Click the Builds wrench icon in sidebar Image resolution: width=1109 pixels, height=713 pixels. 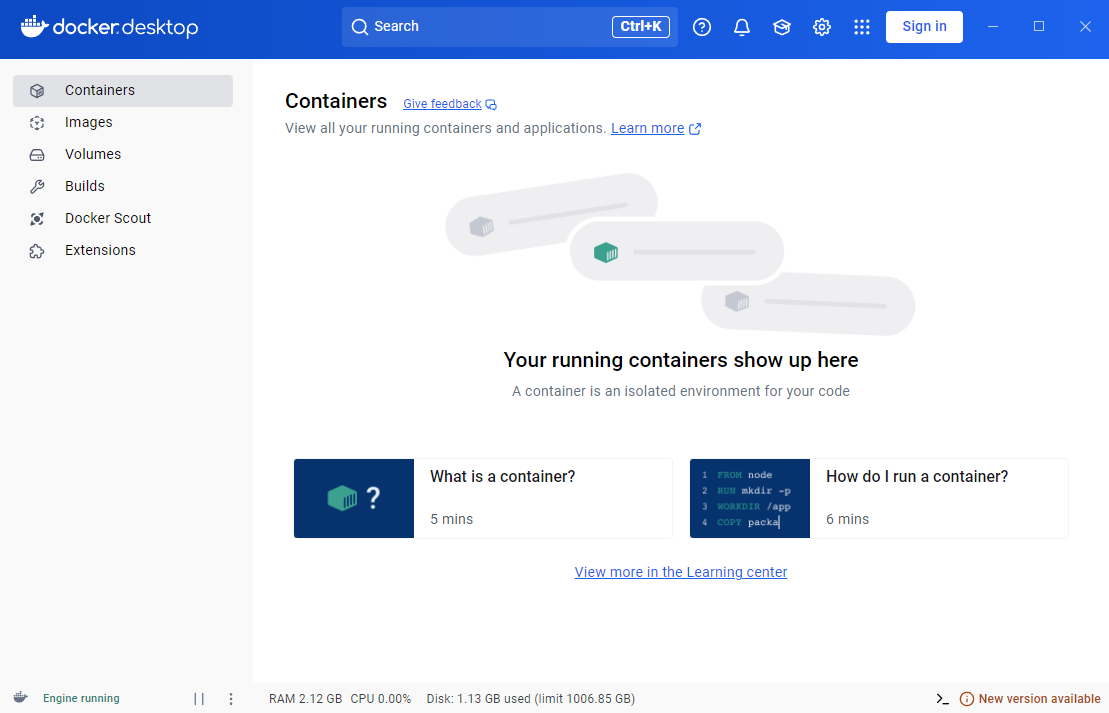point(37,187)
